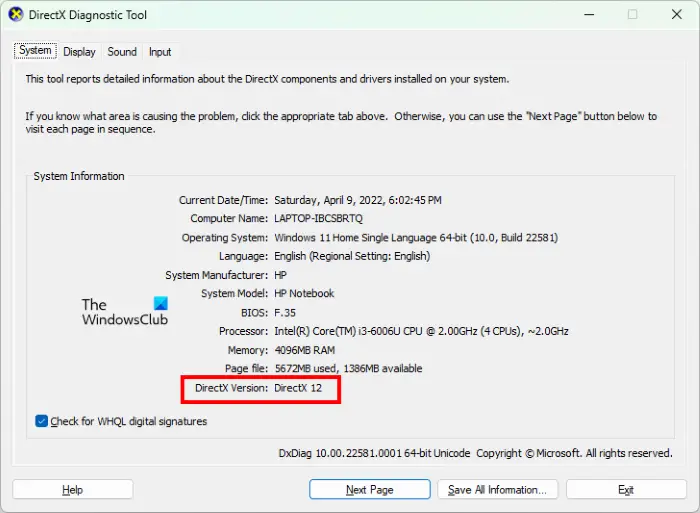Open the Input tab
700x513 pixels.
[160, 52]
